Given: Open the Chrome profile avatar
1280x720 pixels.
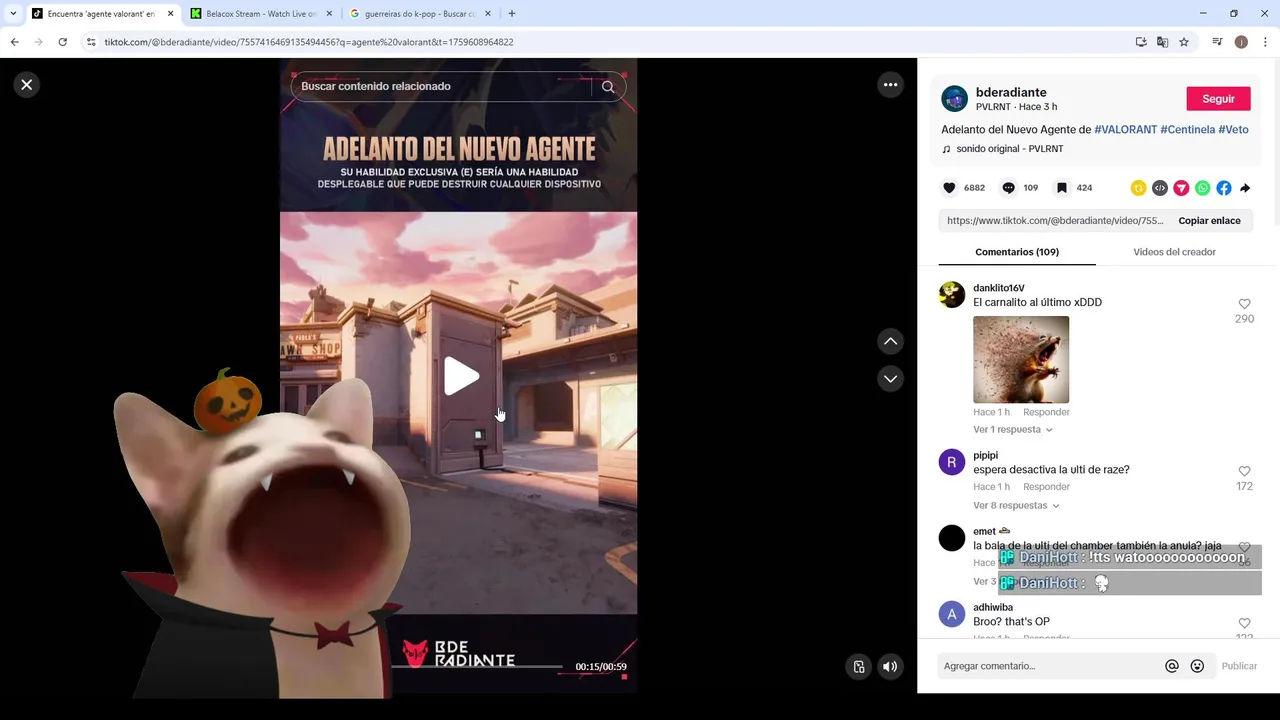Looking at the screenshot, I should point(1241,42).
